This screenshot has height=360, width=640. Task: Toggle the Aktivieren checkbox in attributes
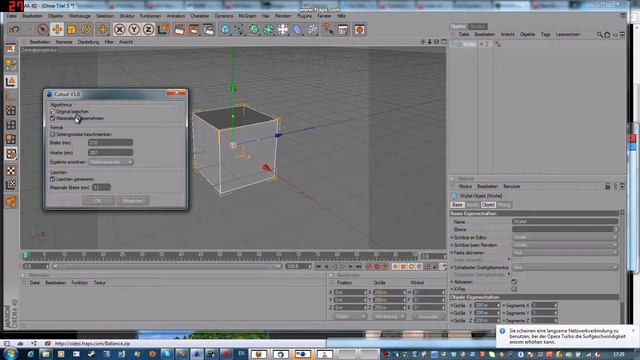click(514, 282)
